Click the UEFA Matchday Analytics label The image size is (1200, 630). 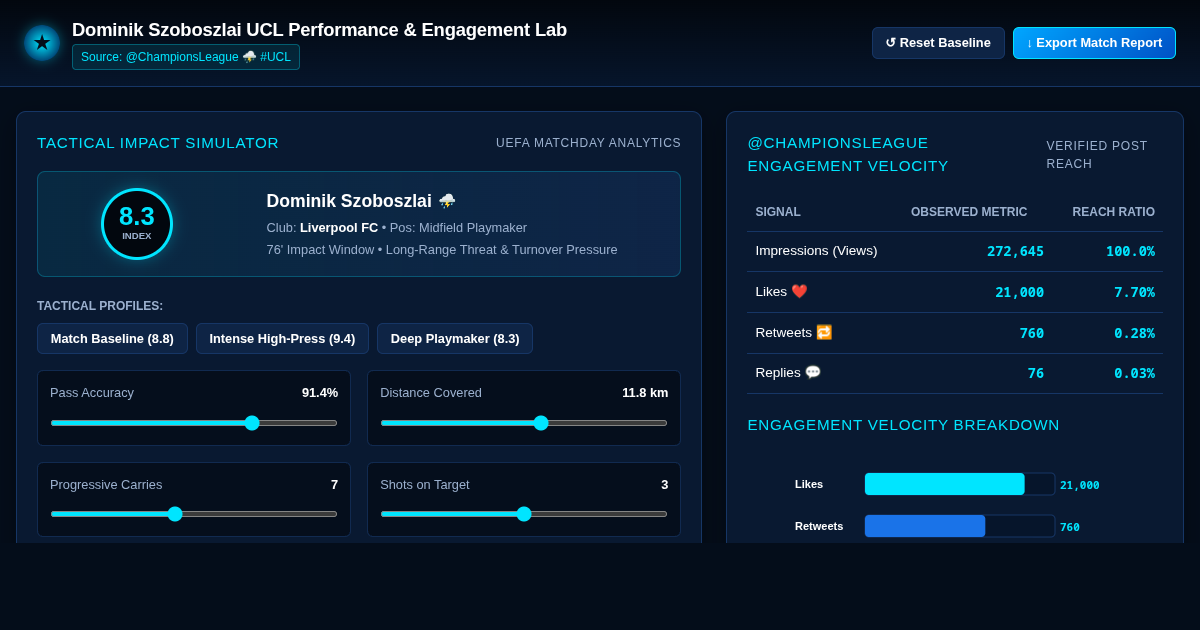coord(588,143)
